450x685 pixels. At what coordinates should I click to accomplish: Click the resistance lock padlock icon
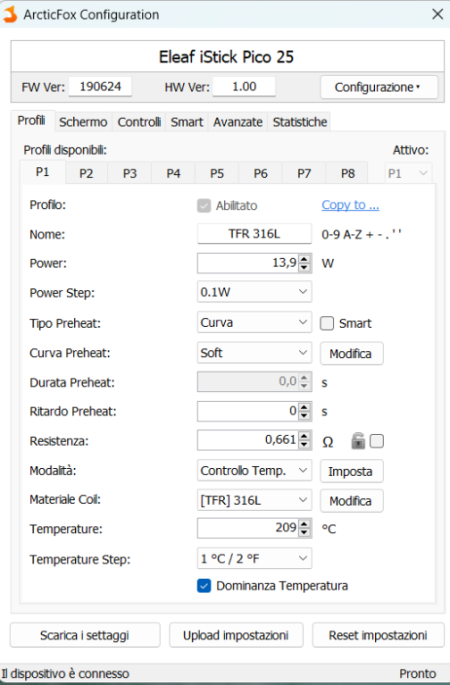pos(358,441)
